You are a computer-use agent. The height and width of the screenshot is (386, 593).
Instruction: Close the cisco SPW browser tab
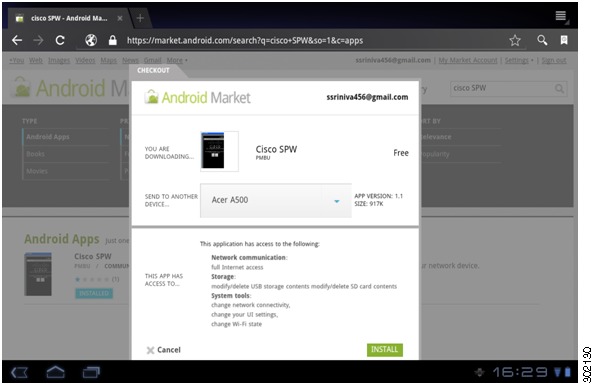120,18
